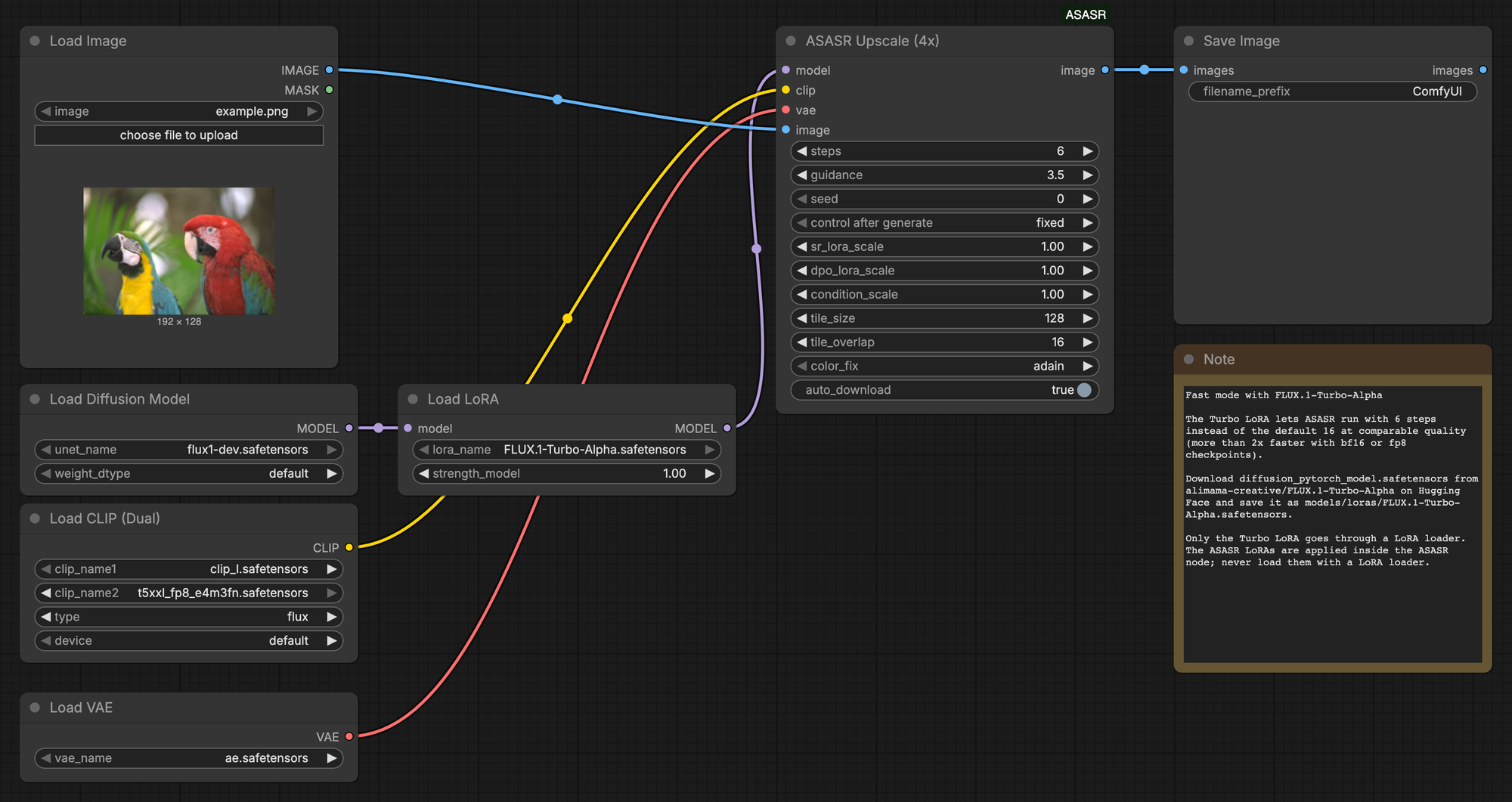Decrease guidance value with left arrow
1512x802 pixels.
click(x=801, y=175)
